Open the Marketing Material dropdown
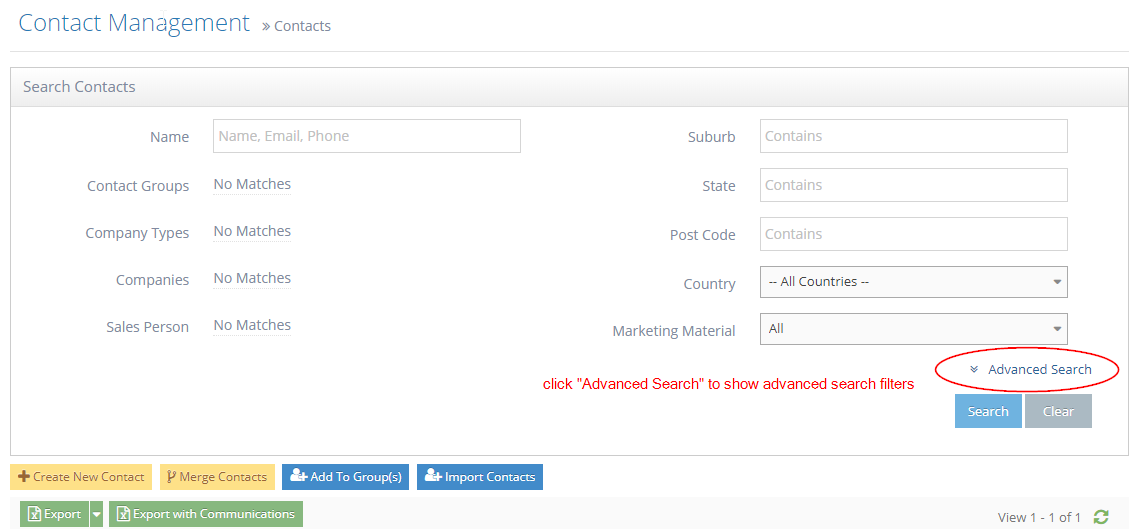This screenshot has width=1139, height=529. pyautogui.click(x=914, y=328)
